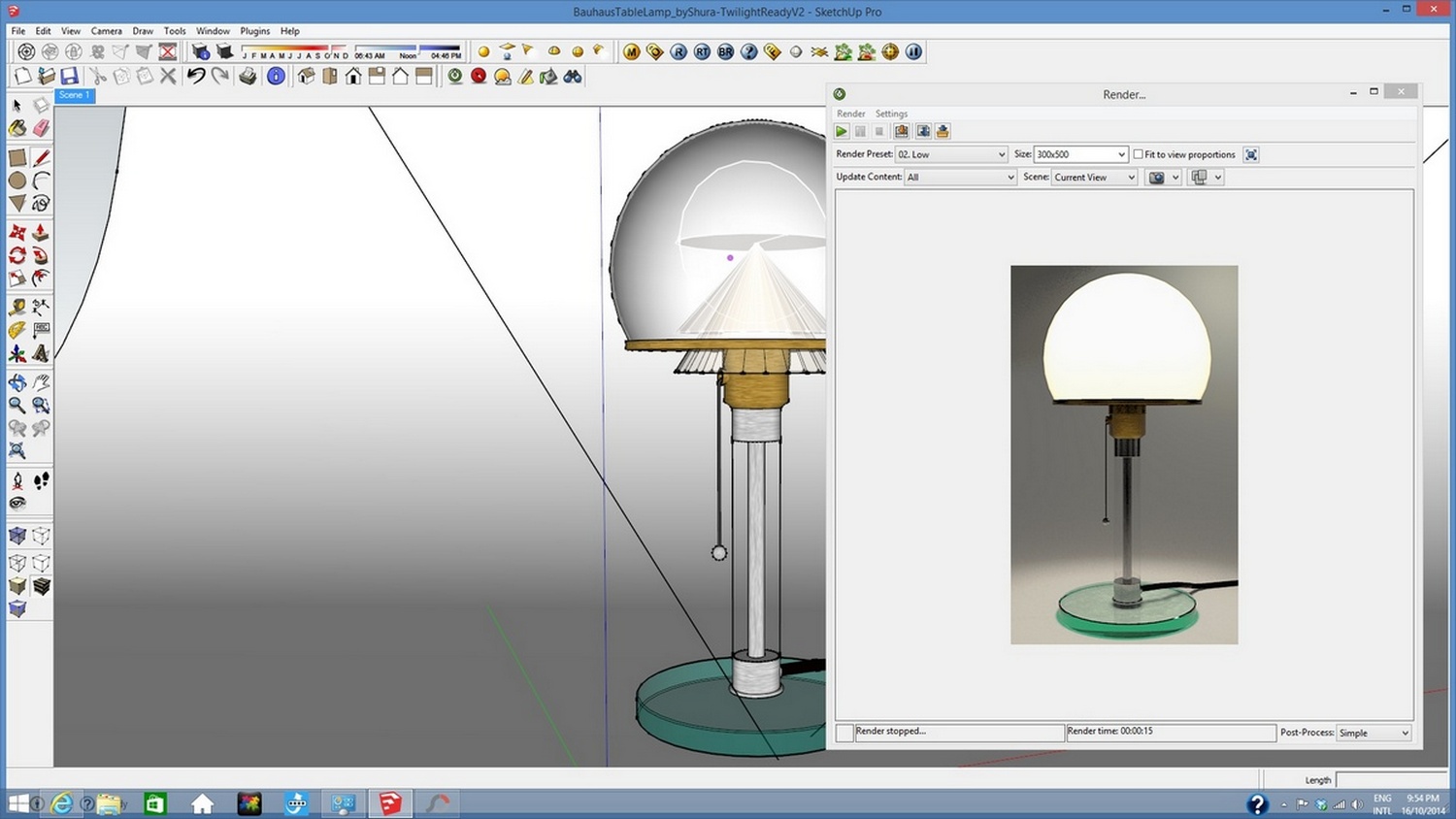Viewport: 1456px width, 819px height.
Task: Click the Length measurement input box
Action: pos(1392,779)
